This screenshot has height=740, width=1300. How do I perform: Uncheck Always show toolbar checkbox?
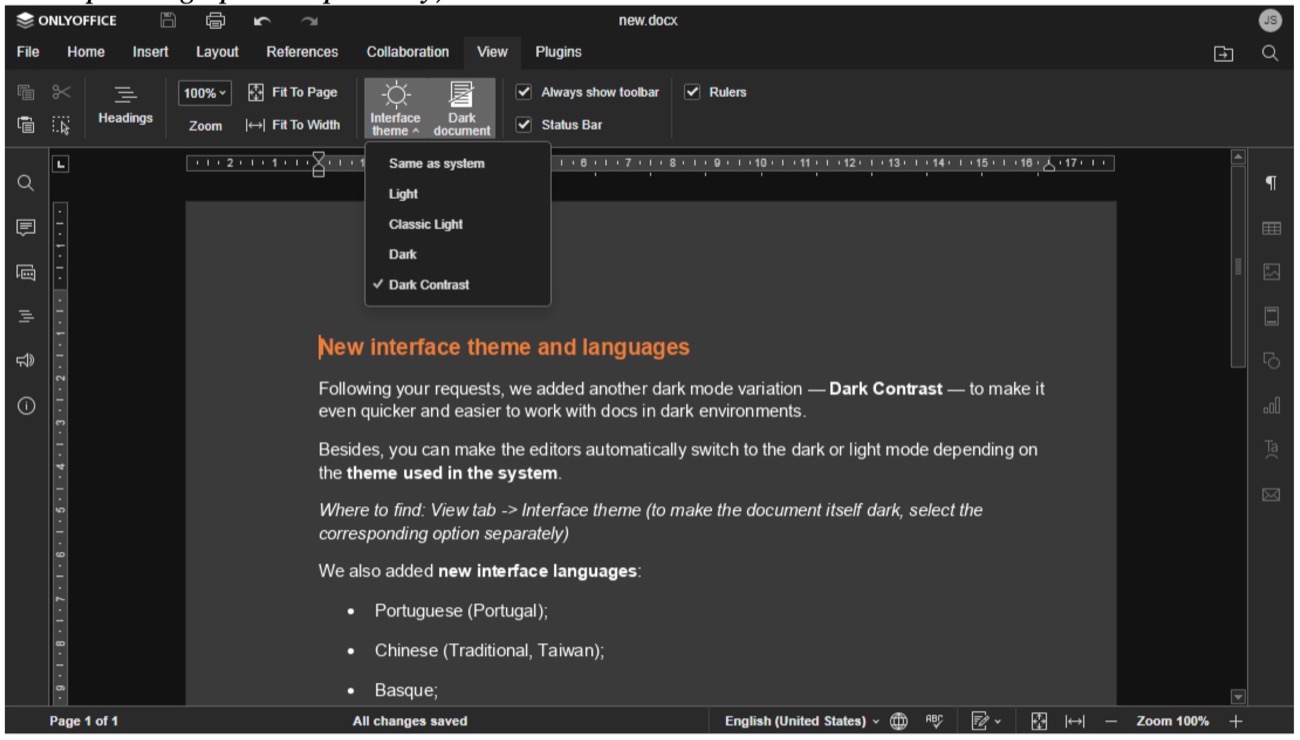(523, 92)
